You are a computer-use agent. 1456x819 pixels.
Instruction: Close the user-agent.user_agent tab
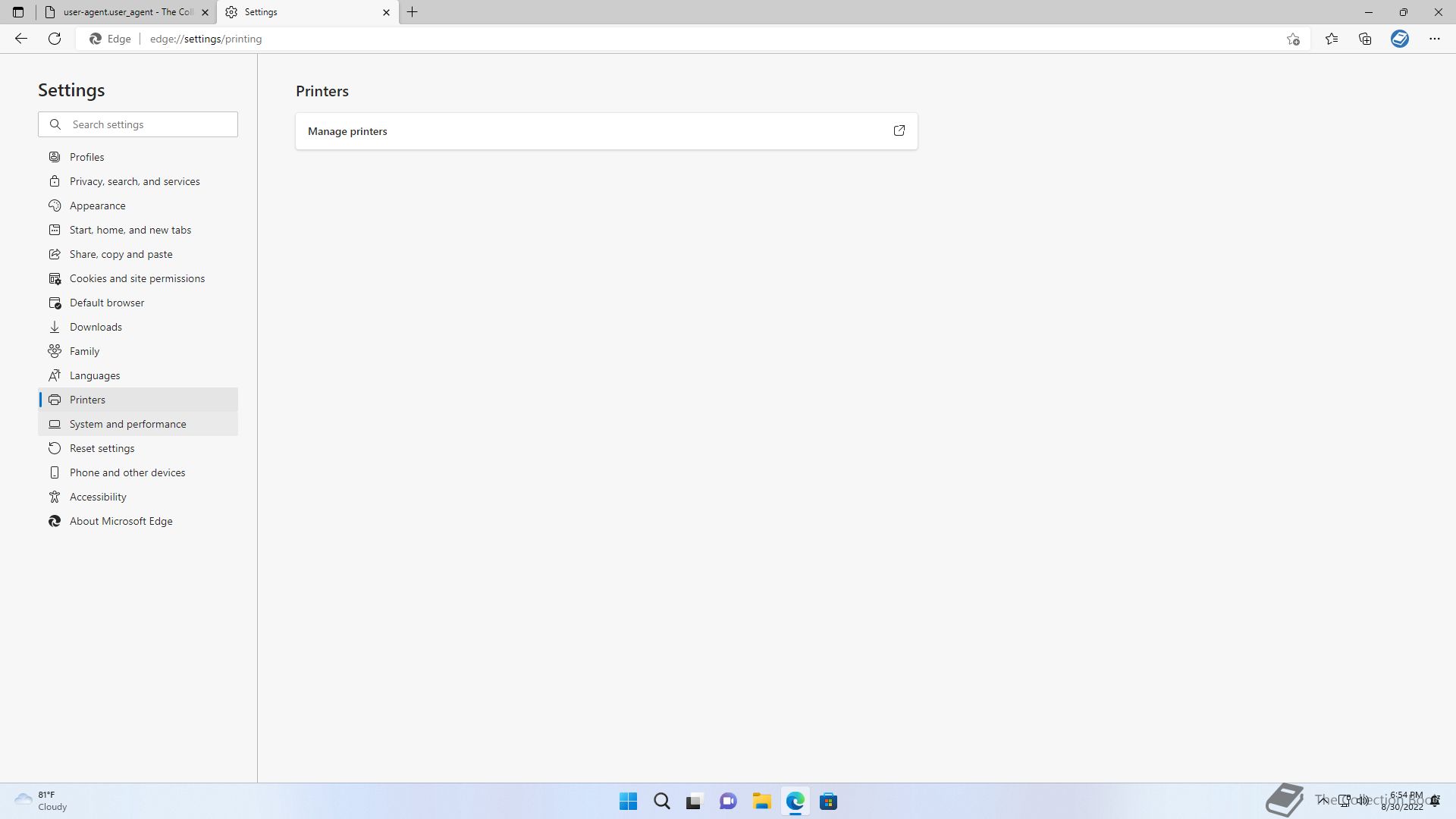coord(205,12)
